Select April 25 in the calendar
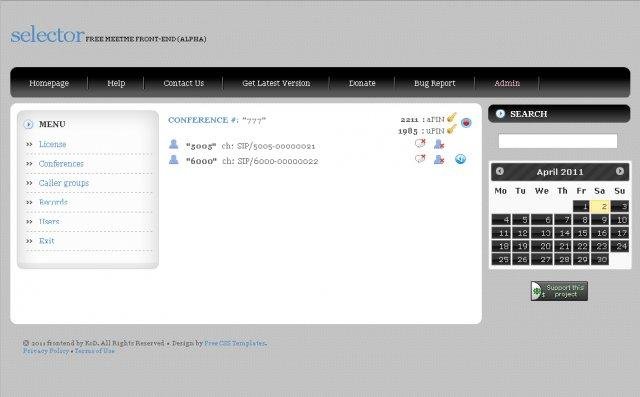This screenshot has height=397, width=640. click(x=501, y=259)
